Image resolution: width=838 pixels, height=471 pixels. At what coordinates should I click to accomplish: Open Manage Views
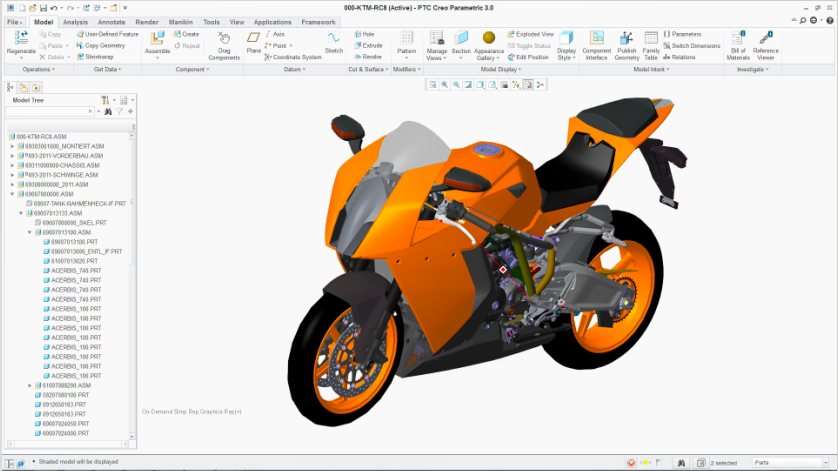coord(437,45)
